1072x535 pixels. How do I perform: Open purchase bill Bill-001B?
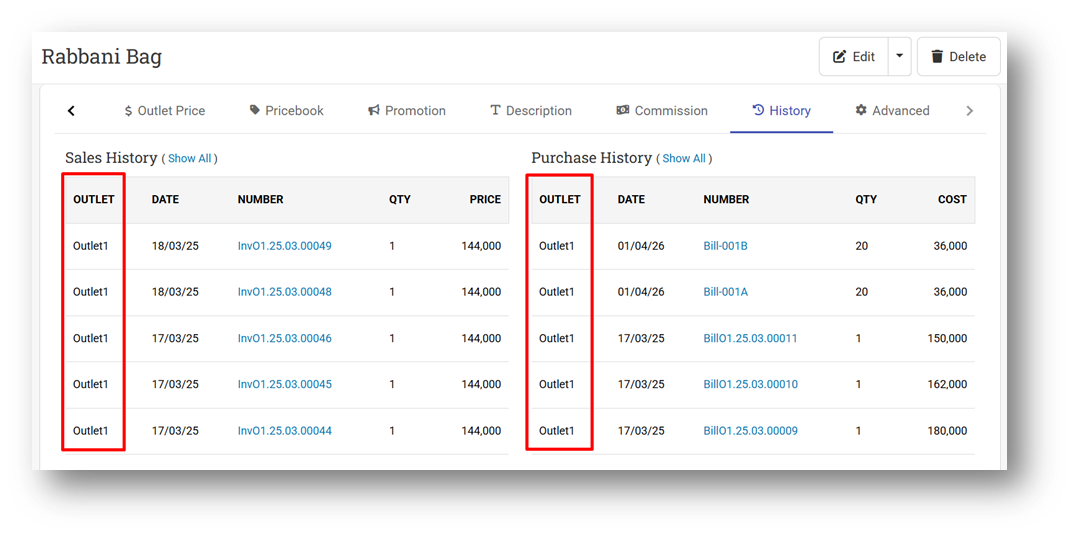[x=725, y=246]
